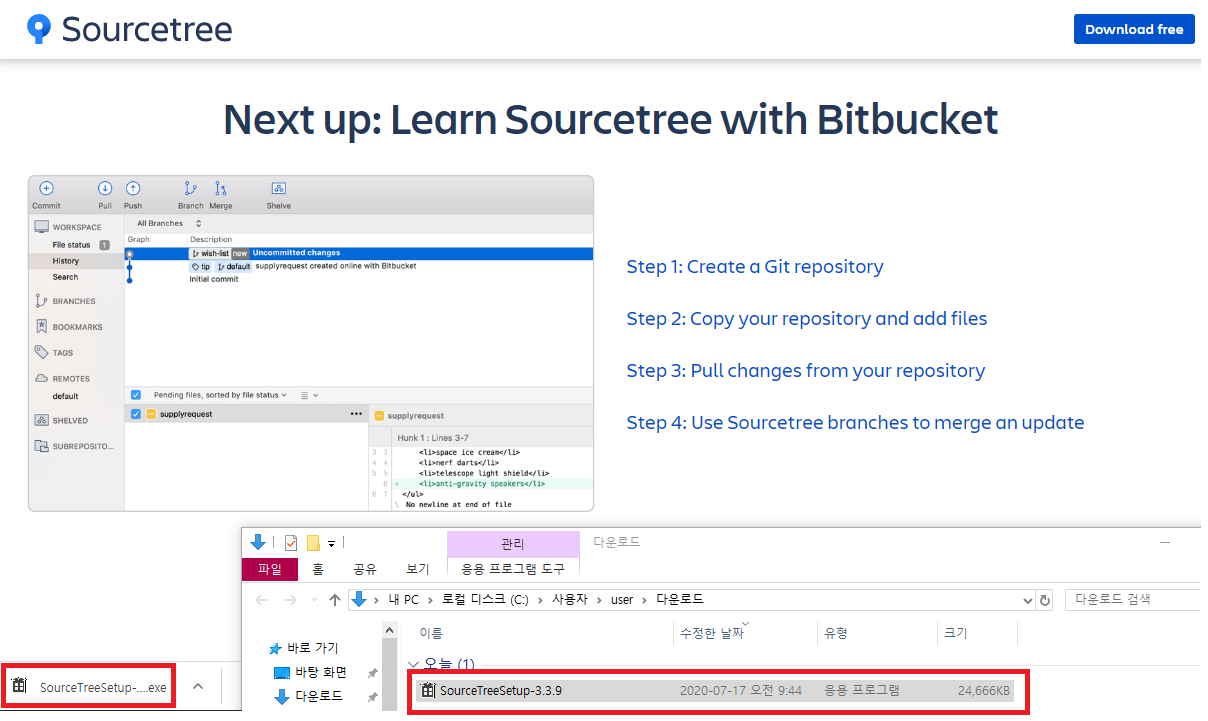Open downloaded SourceTreeSetup exe in download bar
Screen dimensions: 1208x721
click(90, 687)
